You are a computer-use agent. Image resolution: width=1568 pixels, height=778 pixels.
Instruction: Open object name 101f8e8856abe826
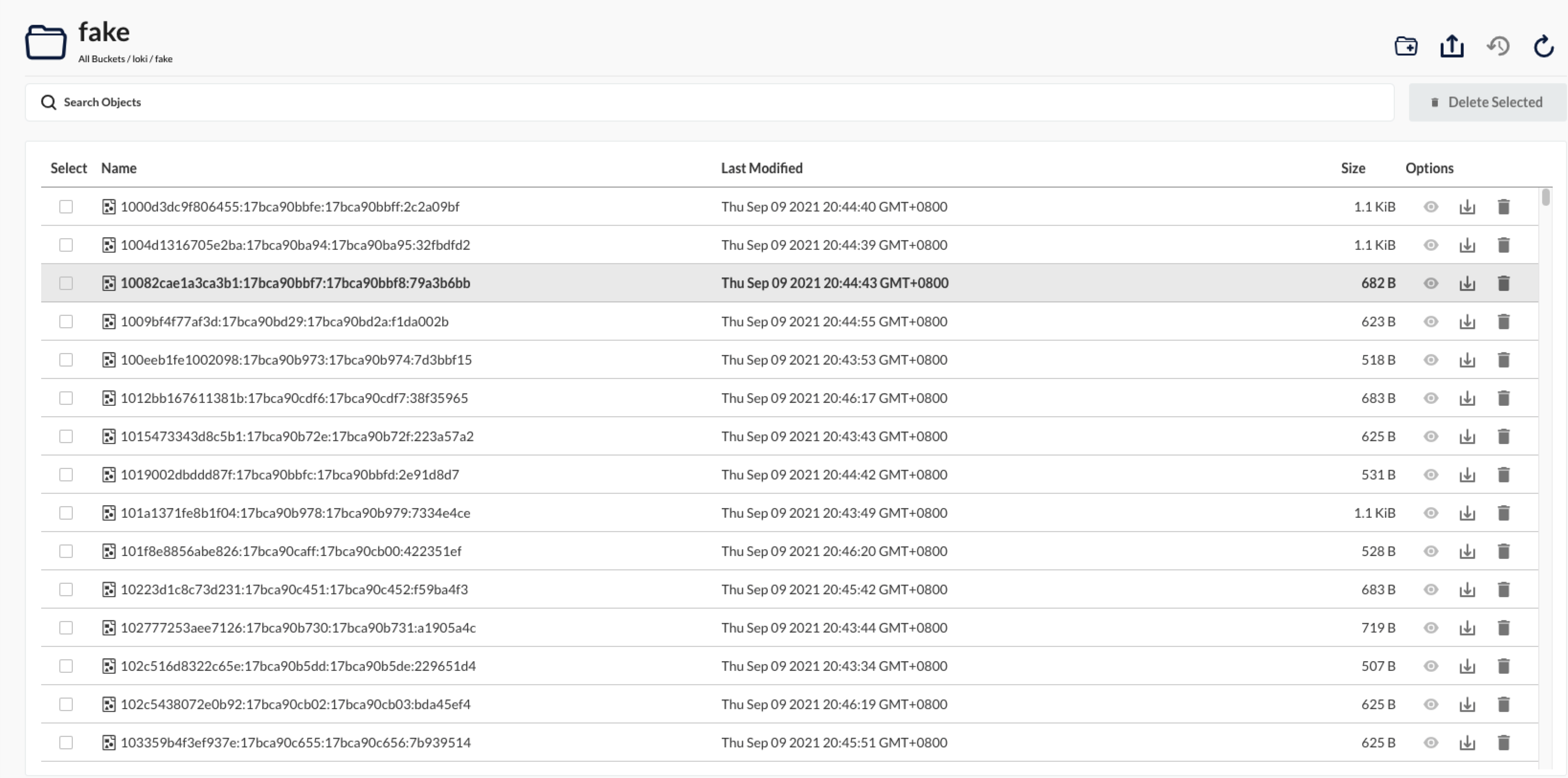pyautogui.click(x=291, y=552)
